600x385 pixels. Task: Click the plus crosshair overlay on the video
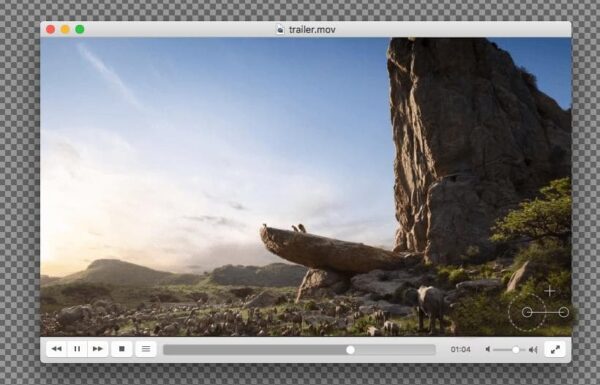550,291
